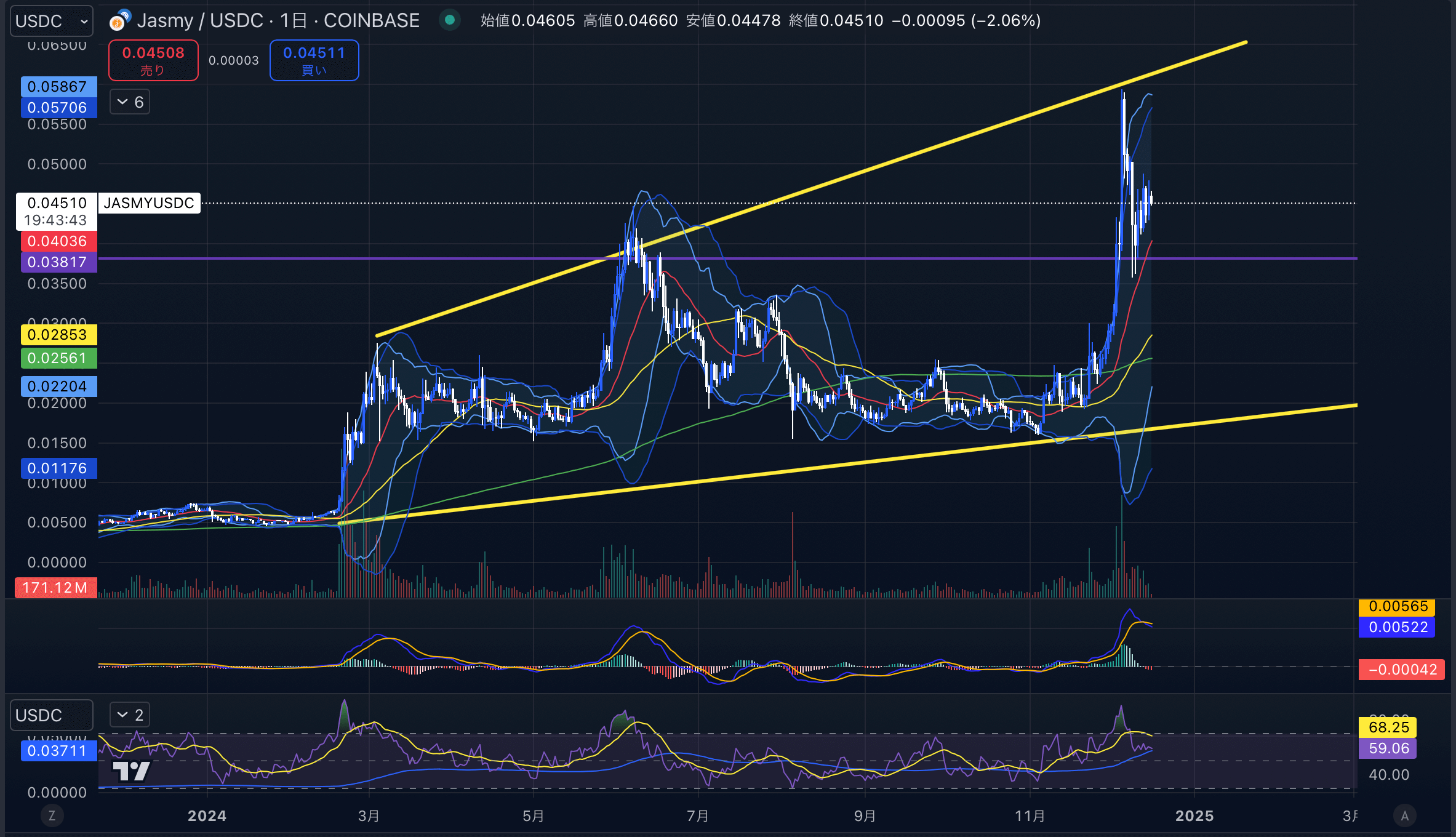Click the 19:43:43 countdown timer label
The width and height of the screenshot is (1456, 837).
coord(55,220)
